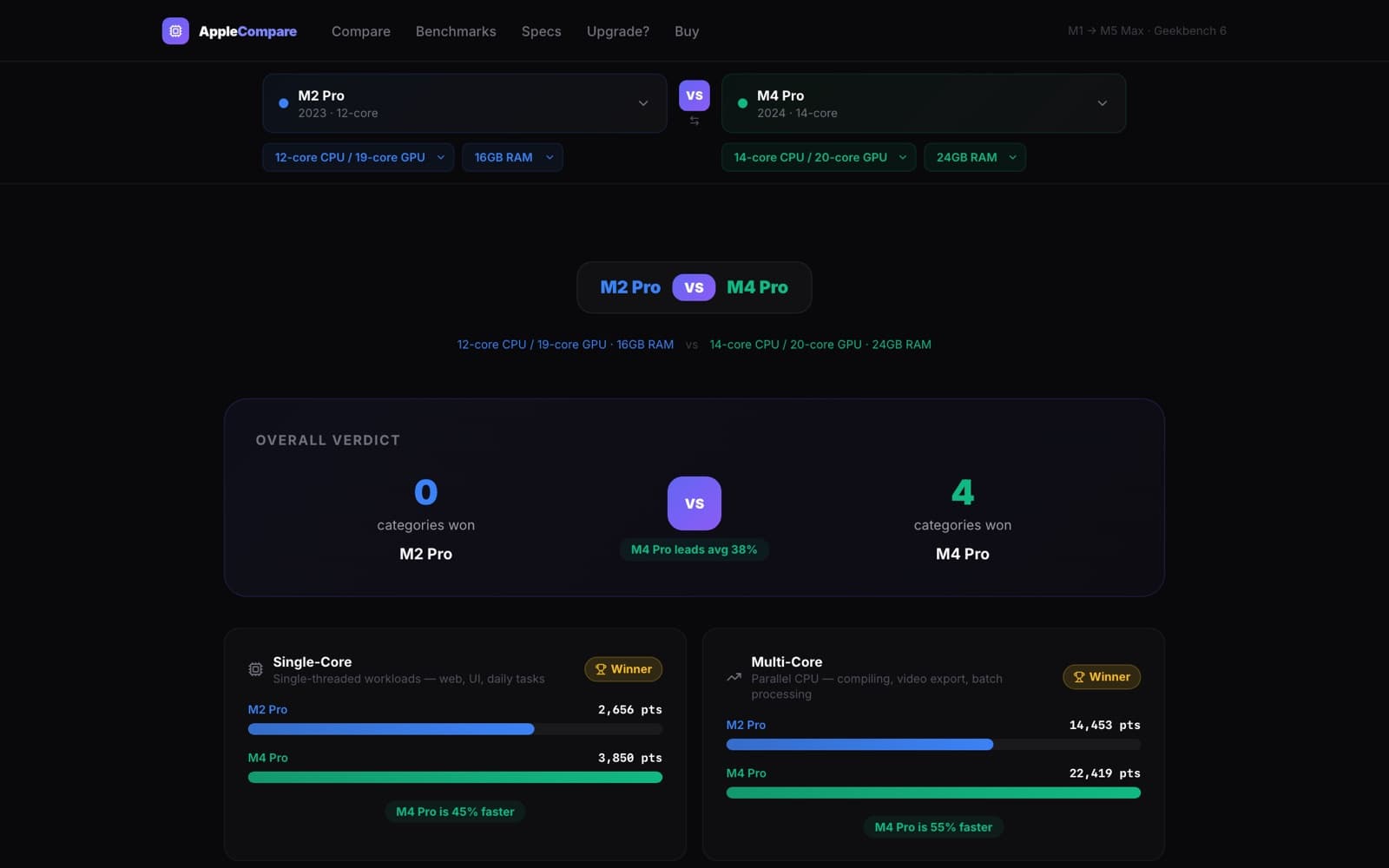This screenshot has height=868, width=1389.
Task: Click the AppleCompare chip logo icon
Action: 175,31
